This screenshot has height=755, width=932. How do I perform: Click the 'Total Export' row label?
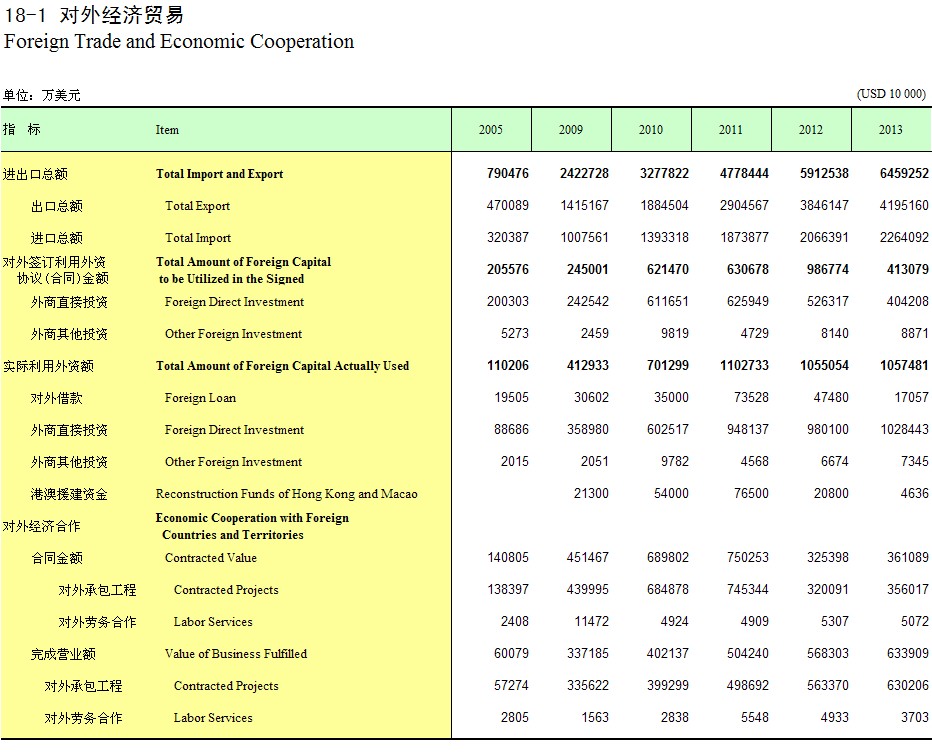pos(197,206)
